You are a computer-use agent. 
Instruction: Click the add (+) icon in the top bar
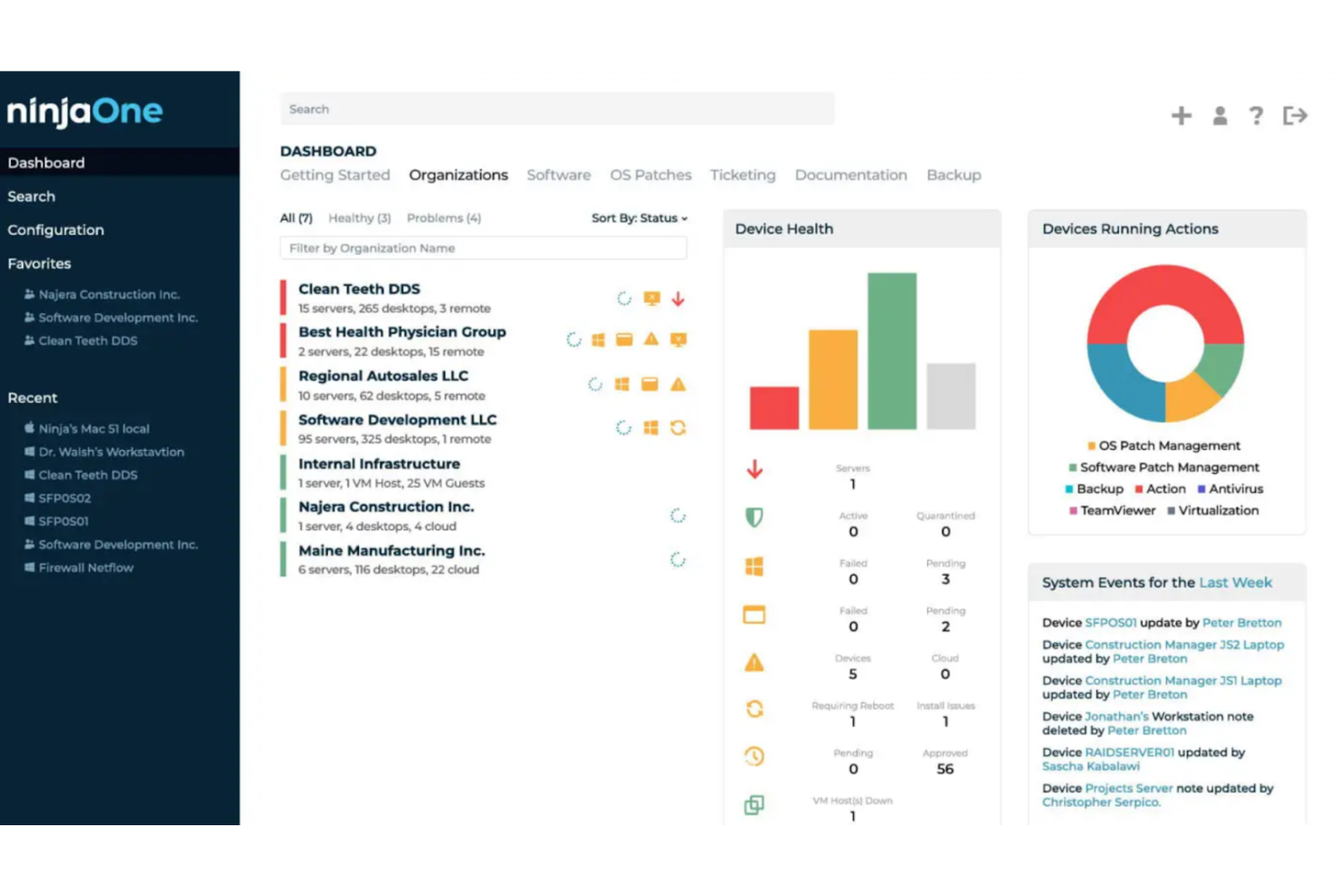[x=1181, y=115]
